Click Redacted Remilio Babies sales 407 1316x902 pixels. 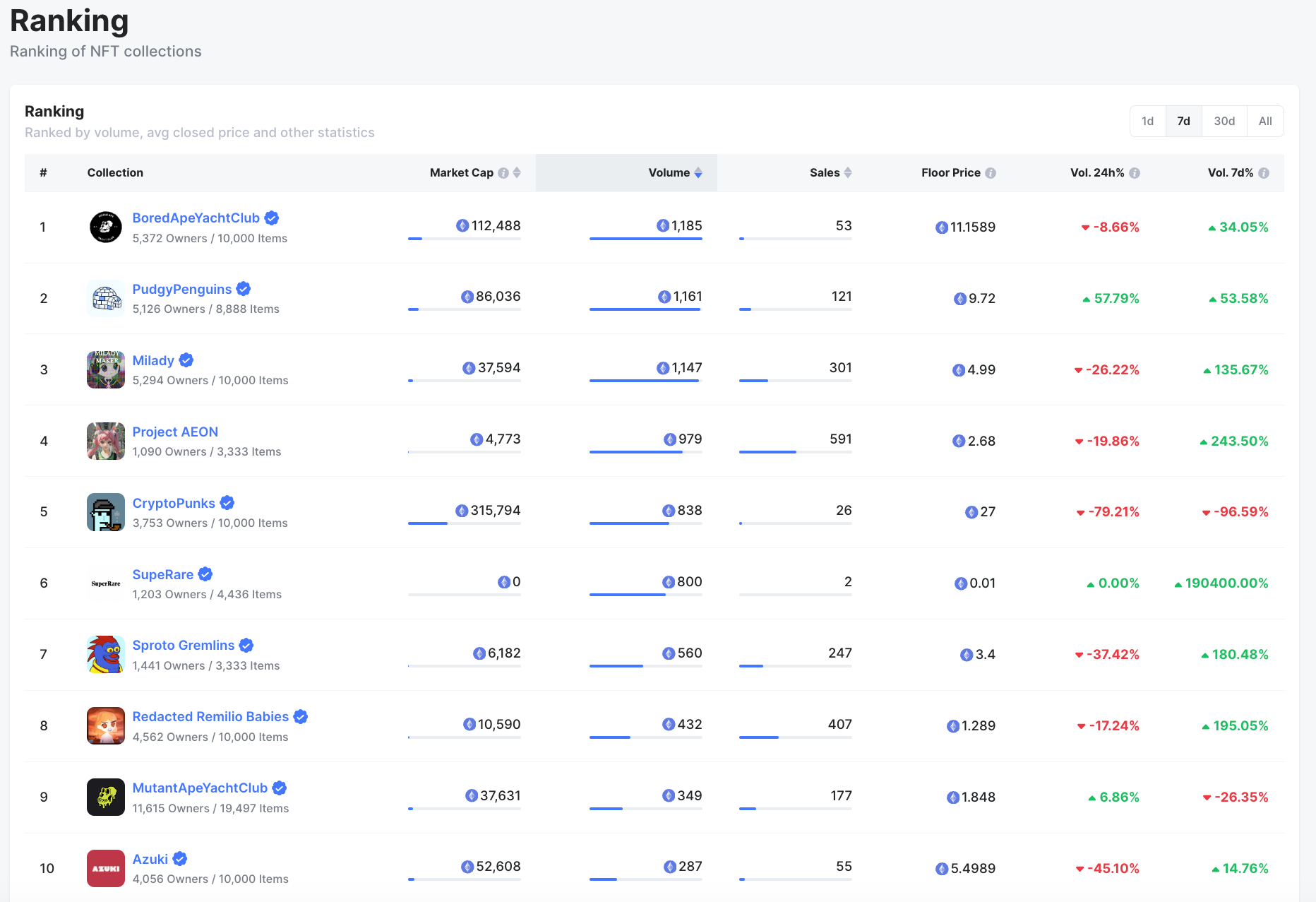coord(840,724)
